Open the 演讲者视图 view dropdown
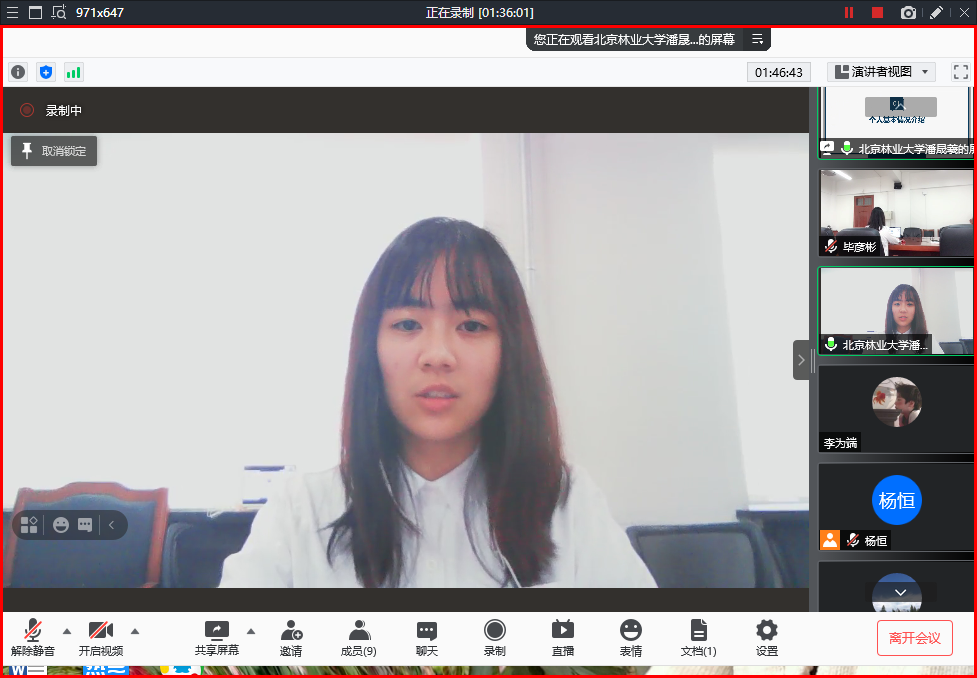977x678 pixels. pyautogui.click(x=881, y=72)
